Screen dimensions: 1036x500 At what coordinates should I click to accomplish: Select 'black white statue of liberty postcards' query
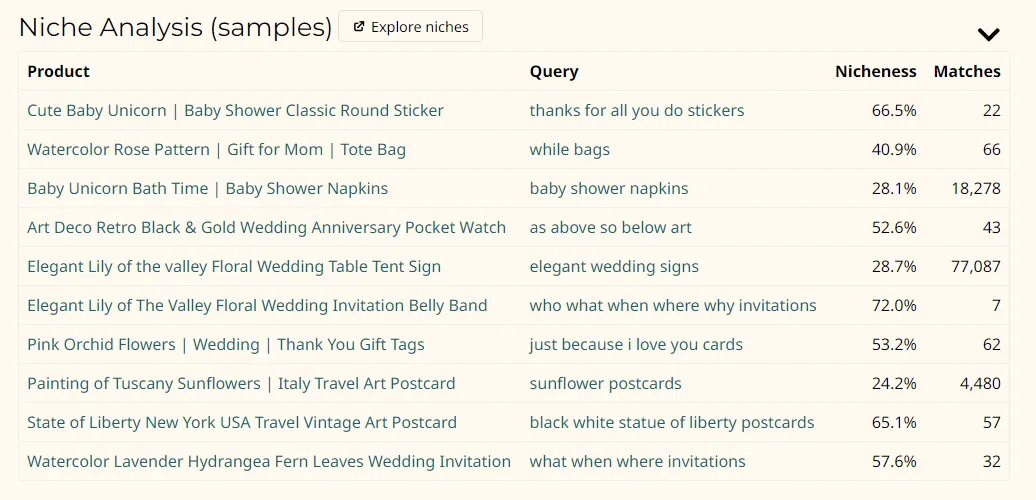click(x=672, y=422)
